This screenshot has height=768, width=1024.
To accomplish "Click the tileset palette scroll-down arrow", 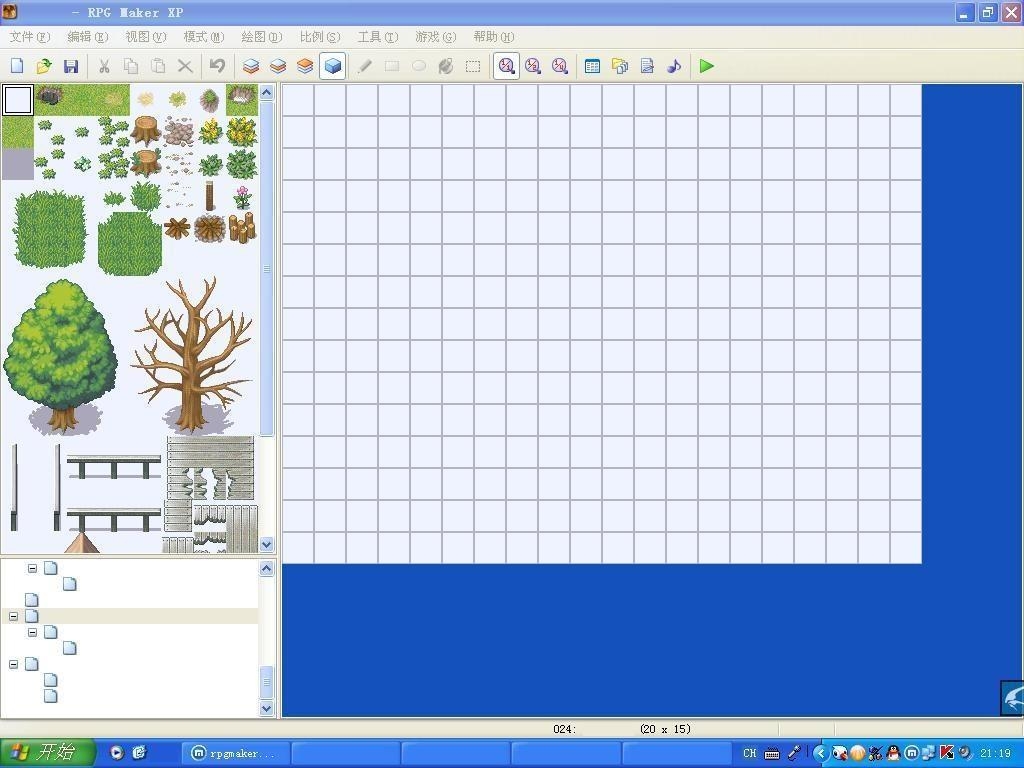I will (267, 544).
